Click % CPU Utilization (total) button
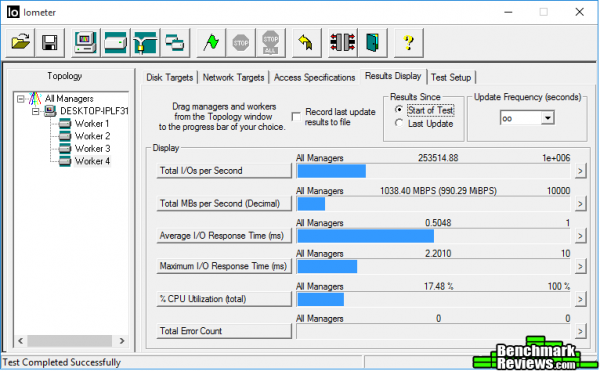The image size is (600, 371). tap(224, 299)
